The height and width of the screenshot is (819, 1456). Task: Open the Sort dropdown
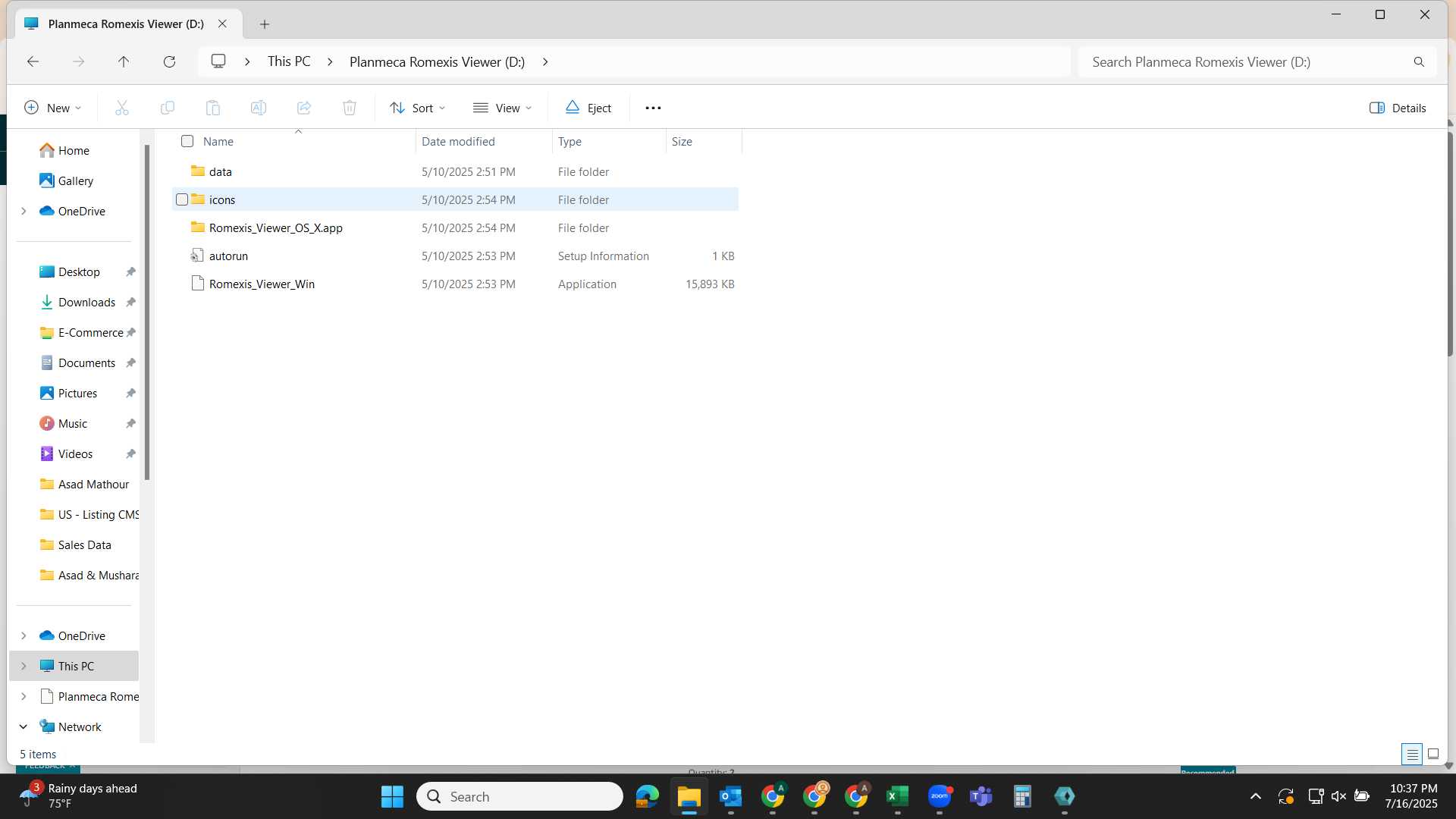[417, 108]
